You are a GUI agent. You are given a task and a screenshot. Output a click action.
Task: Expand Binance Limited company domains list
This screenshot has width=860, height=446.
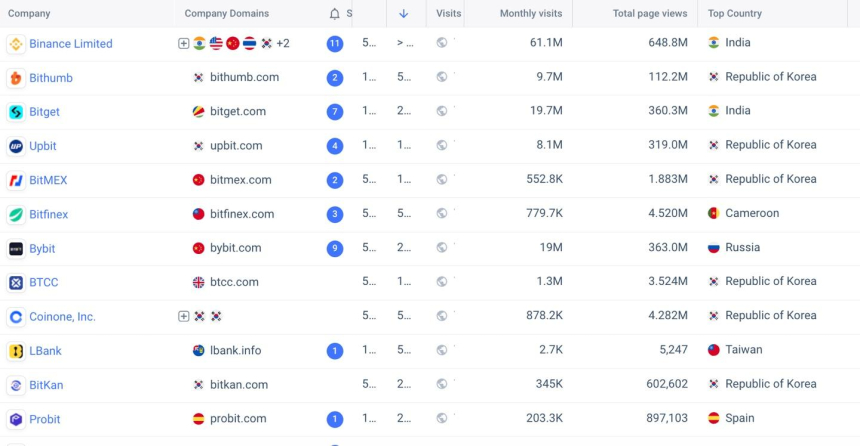[183, 43]
